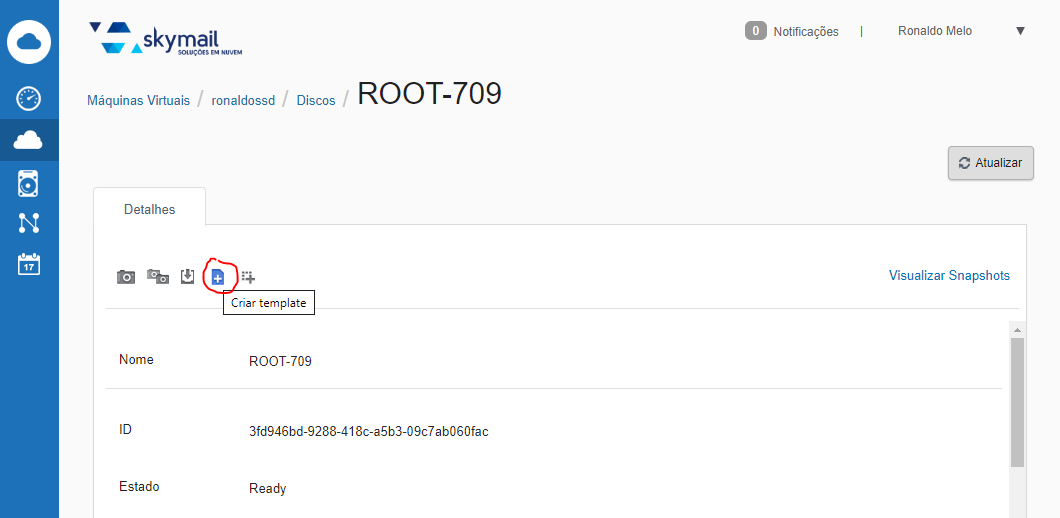Click the dotted square plus icon
Screen dimensions: 1060x518
(248, 277)
